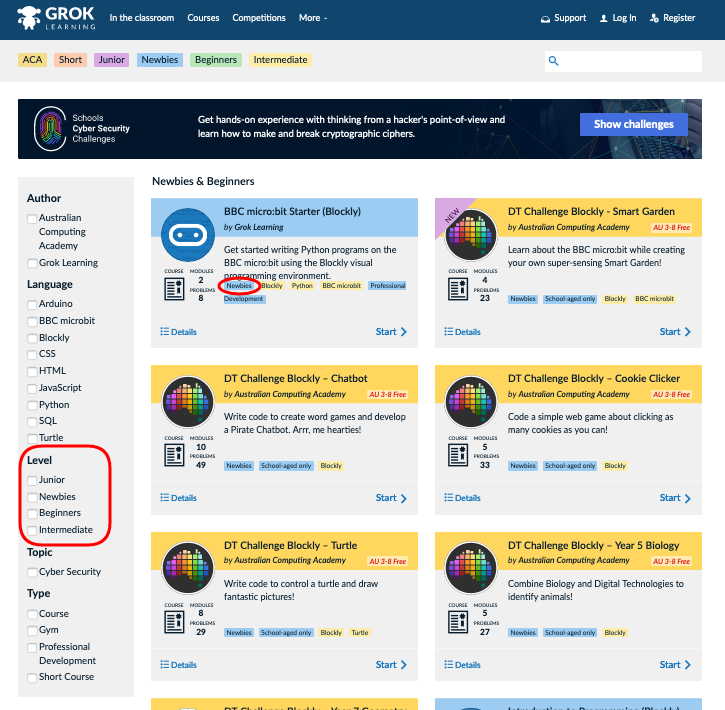
Task: Click the course certificate icon in Smart Garden card
Action: [458, 289]
